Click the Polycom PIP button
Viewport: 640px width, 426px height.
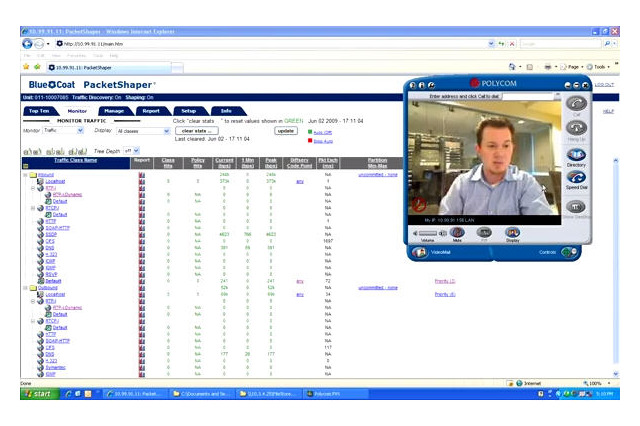(x=484, y=233)
